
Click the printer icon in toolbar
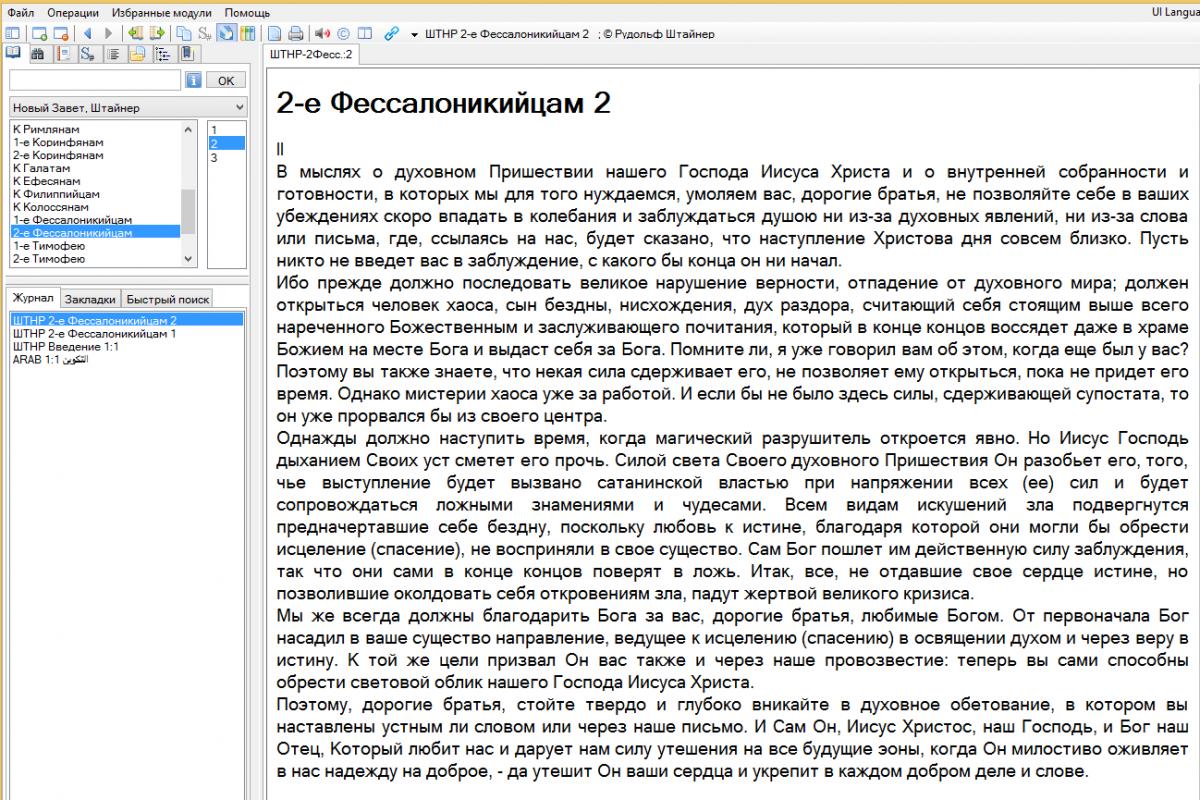coord(295,34)
